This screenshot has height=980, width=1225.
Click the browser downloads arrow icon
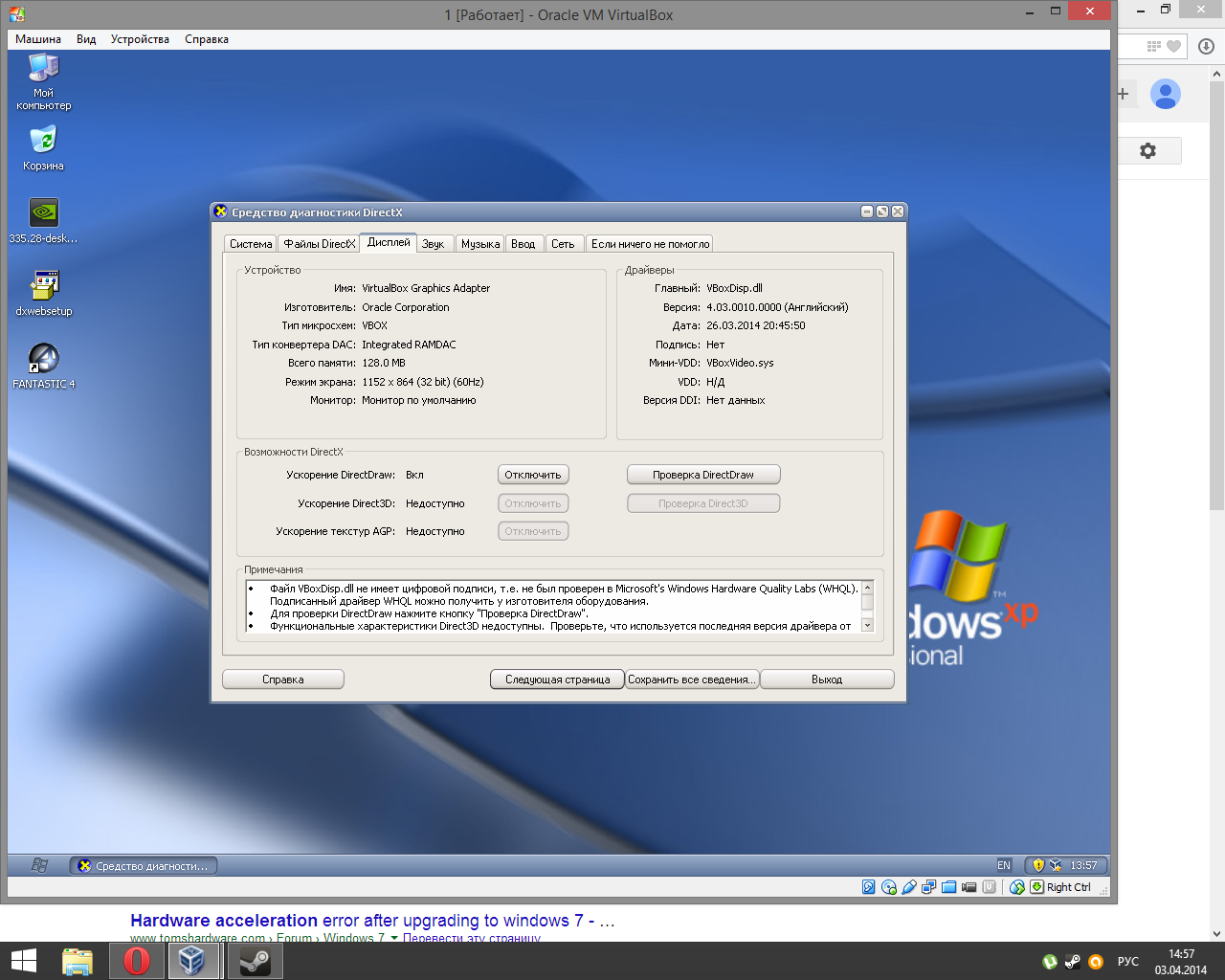[1206, 46]
